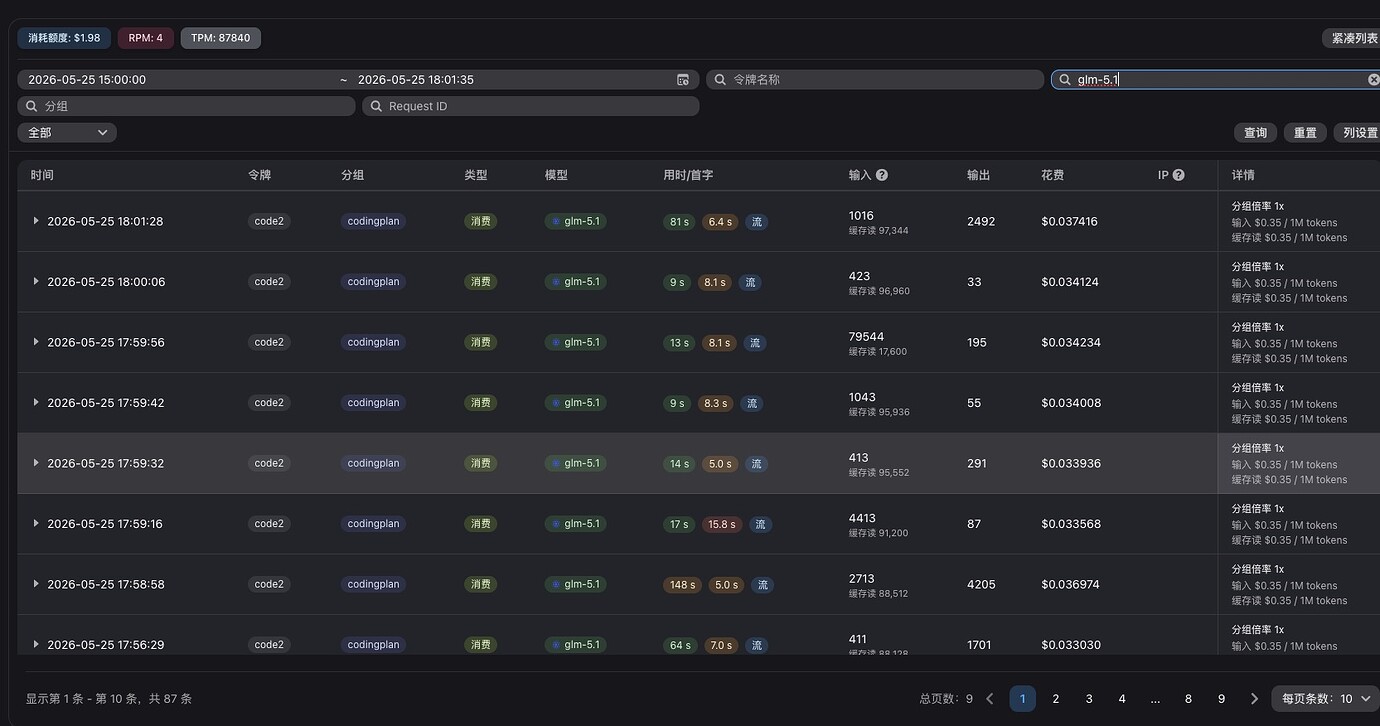1380x726 pixels.
Task: Click the pagination ellipsis
Action: click(1155, 699)
